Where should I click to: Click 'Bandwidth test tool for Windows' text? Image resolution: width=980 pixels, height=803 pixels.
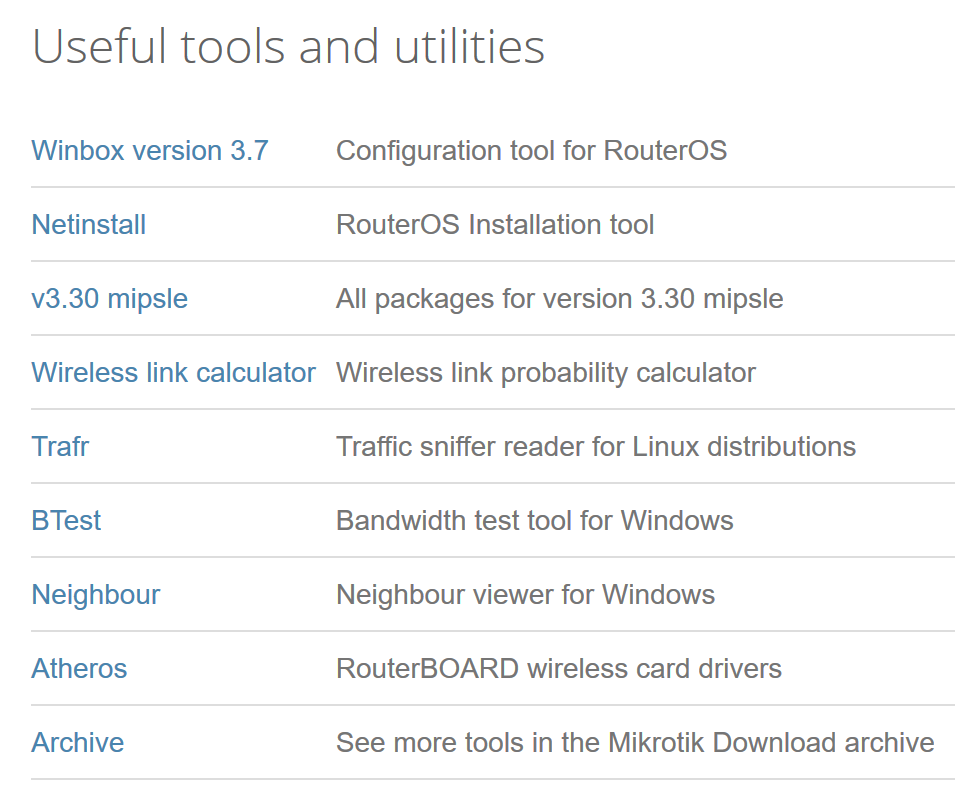(535, 521)
